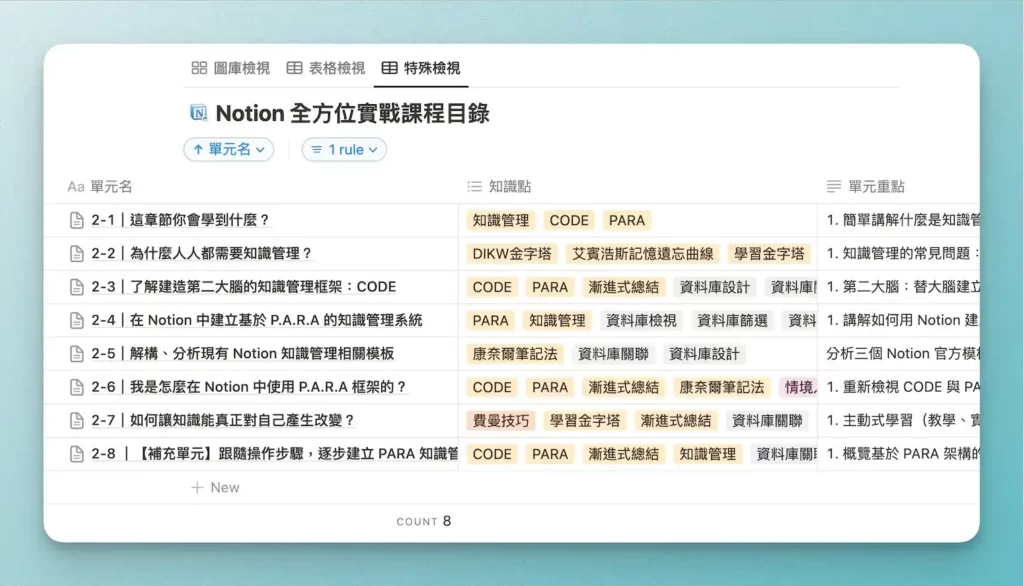This screenshot has height=586, width=1024.
Task: Open row 2-5｜解構、分析現有 Notion 知識管理相關模板
Action: (242, 353)
